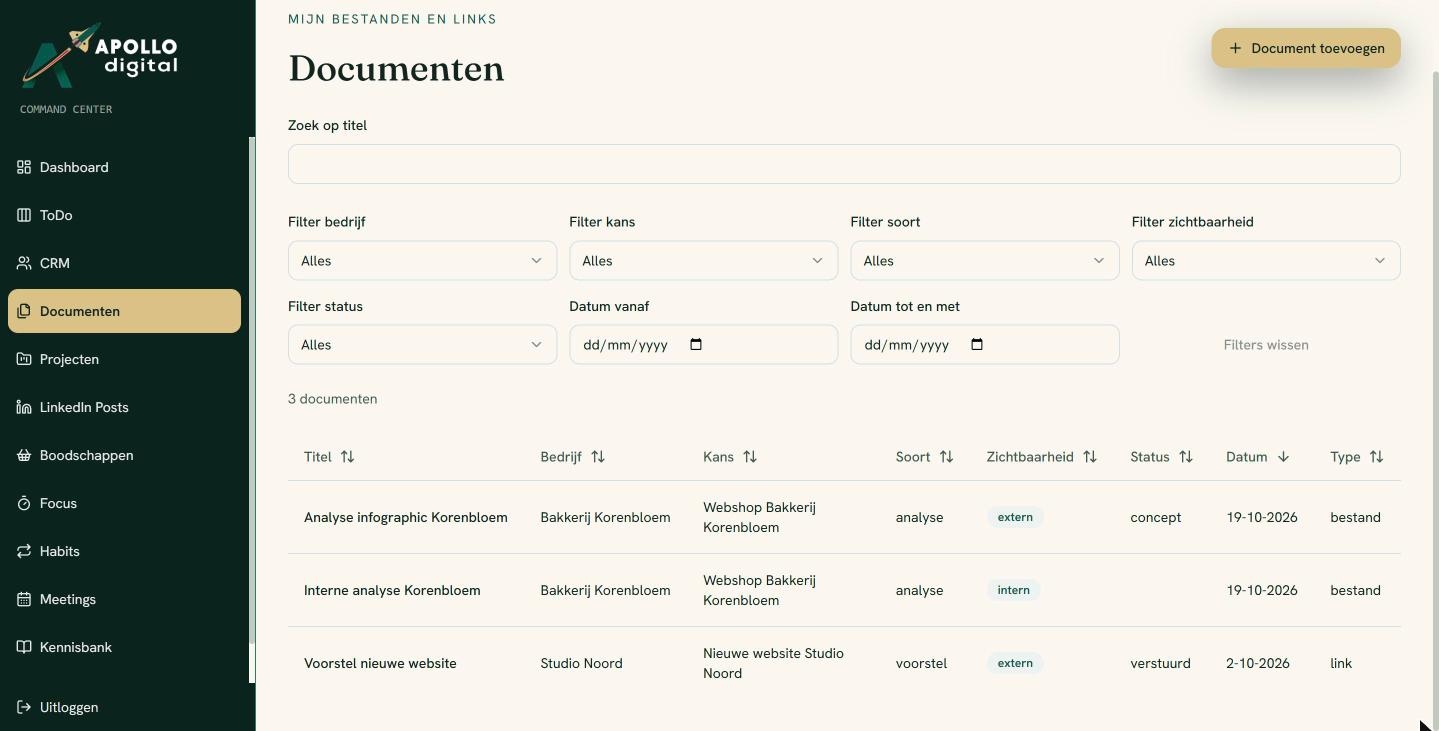
Task: Click the Habits repeat icon
Action: coord(24,551)
